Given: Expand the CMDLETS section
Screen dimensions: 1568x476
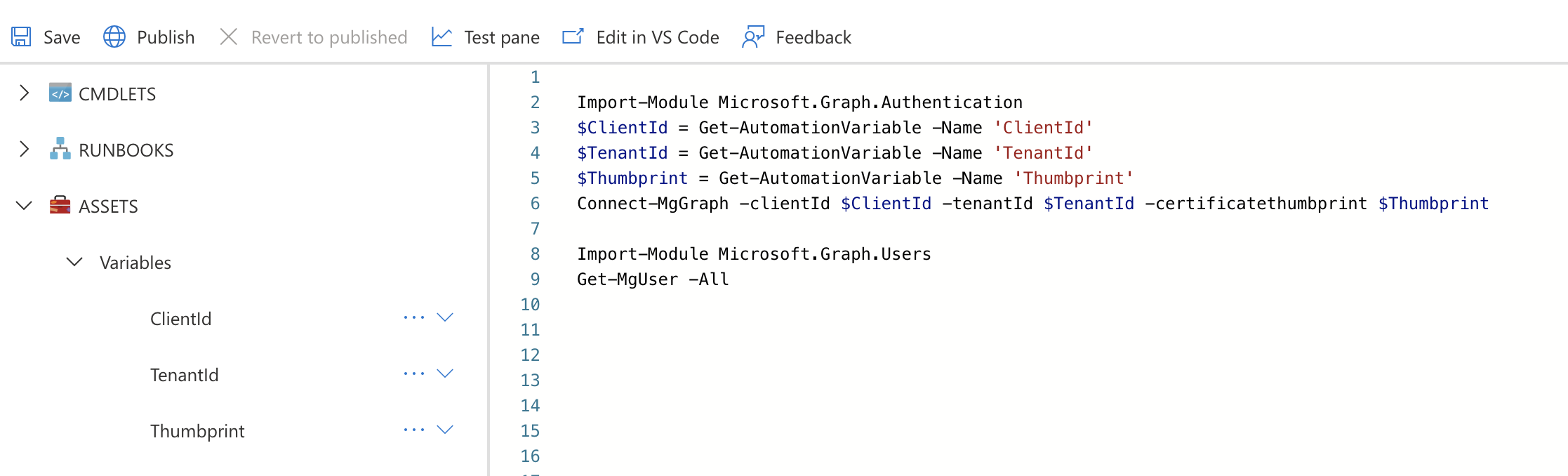Looking at the screenshot, I should coord(23,93).
